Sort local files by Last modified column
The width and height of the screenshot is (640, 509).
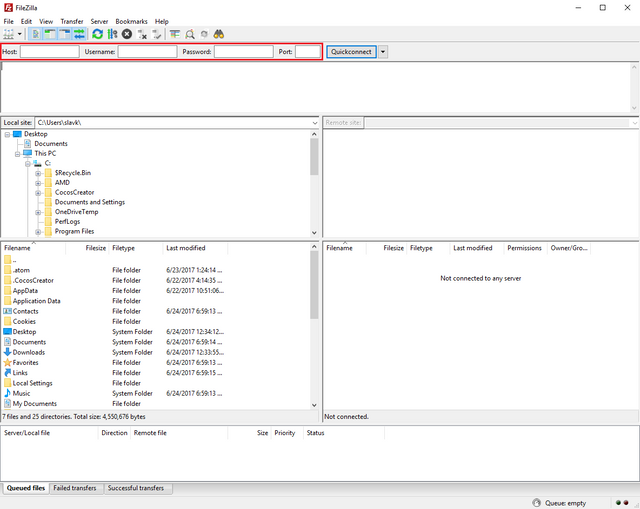[x=195, y=248]
